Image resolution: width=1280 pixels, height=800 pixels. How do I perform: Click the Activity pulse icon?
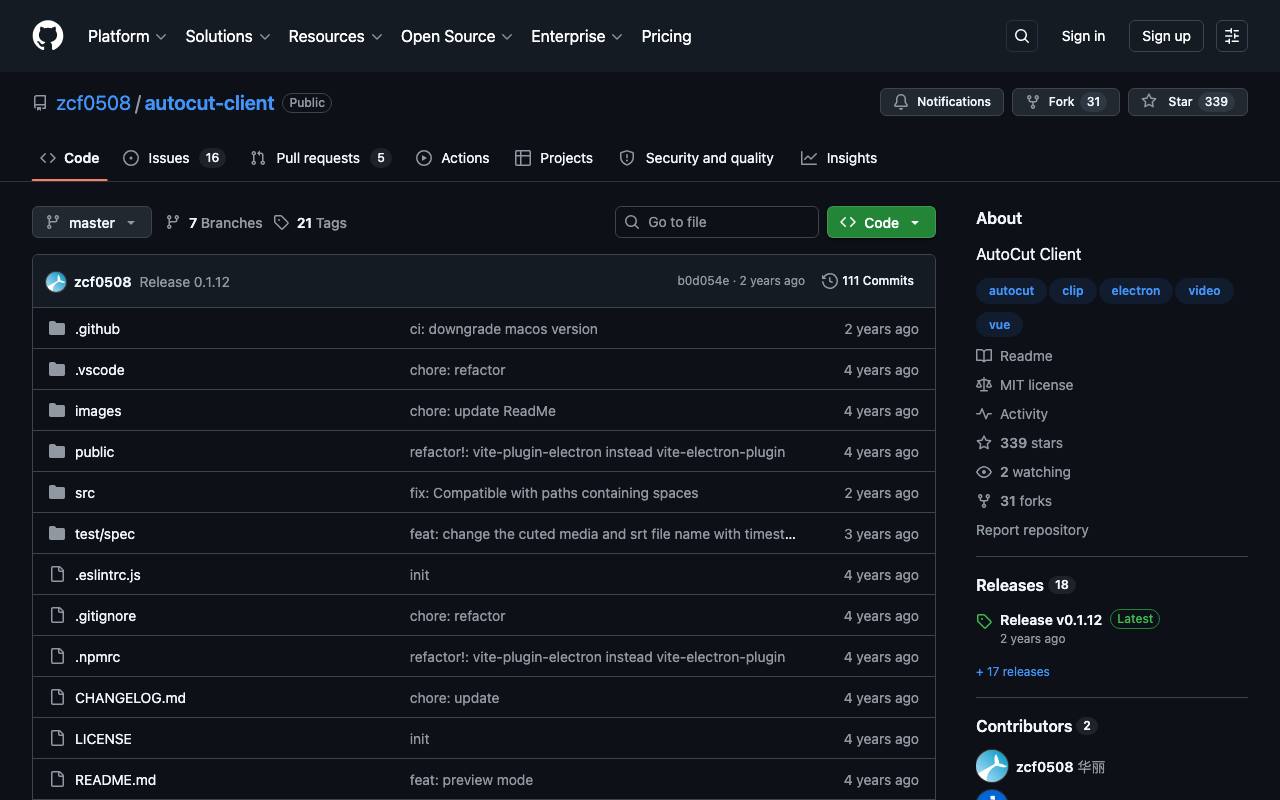[x=984, y=414]
